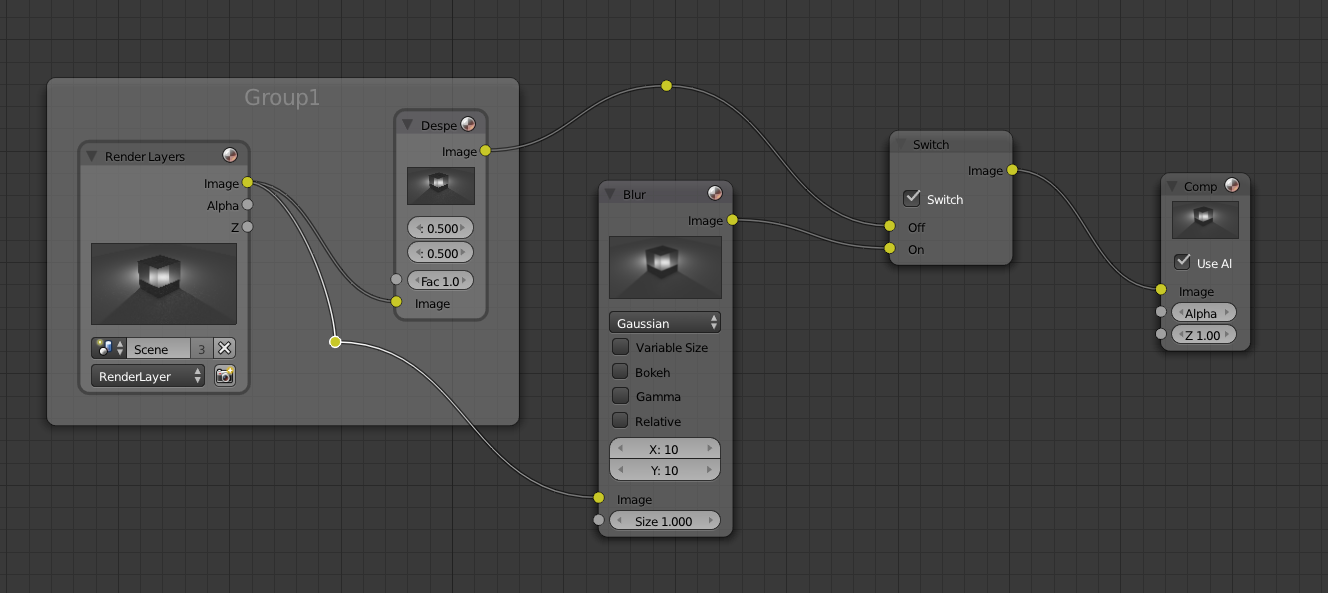The height and width of the screenshot is (593, 1328).
Task: Click the Blur X: 10 field
Action: click(665, 449)
